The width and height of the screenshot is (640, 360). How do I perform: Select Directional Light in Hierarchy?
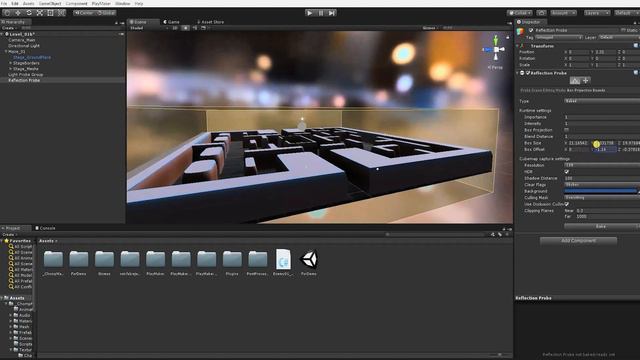click(24, 46)
